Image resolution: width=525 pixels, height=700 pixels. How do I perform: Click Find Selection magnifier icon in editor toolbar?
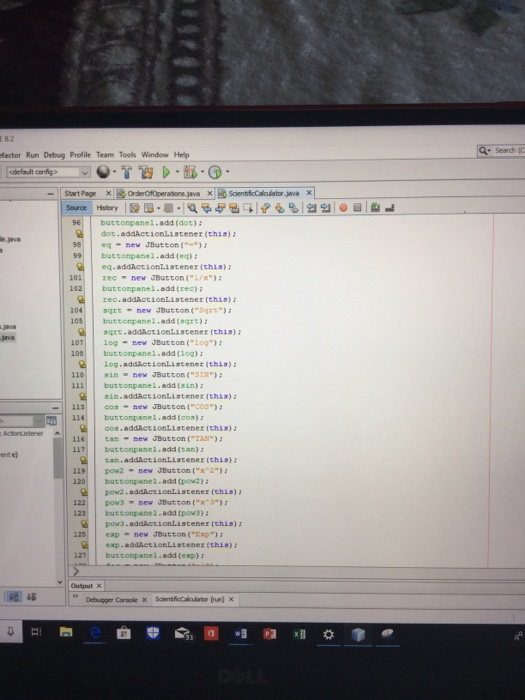click(192, 208)
